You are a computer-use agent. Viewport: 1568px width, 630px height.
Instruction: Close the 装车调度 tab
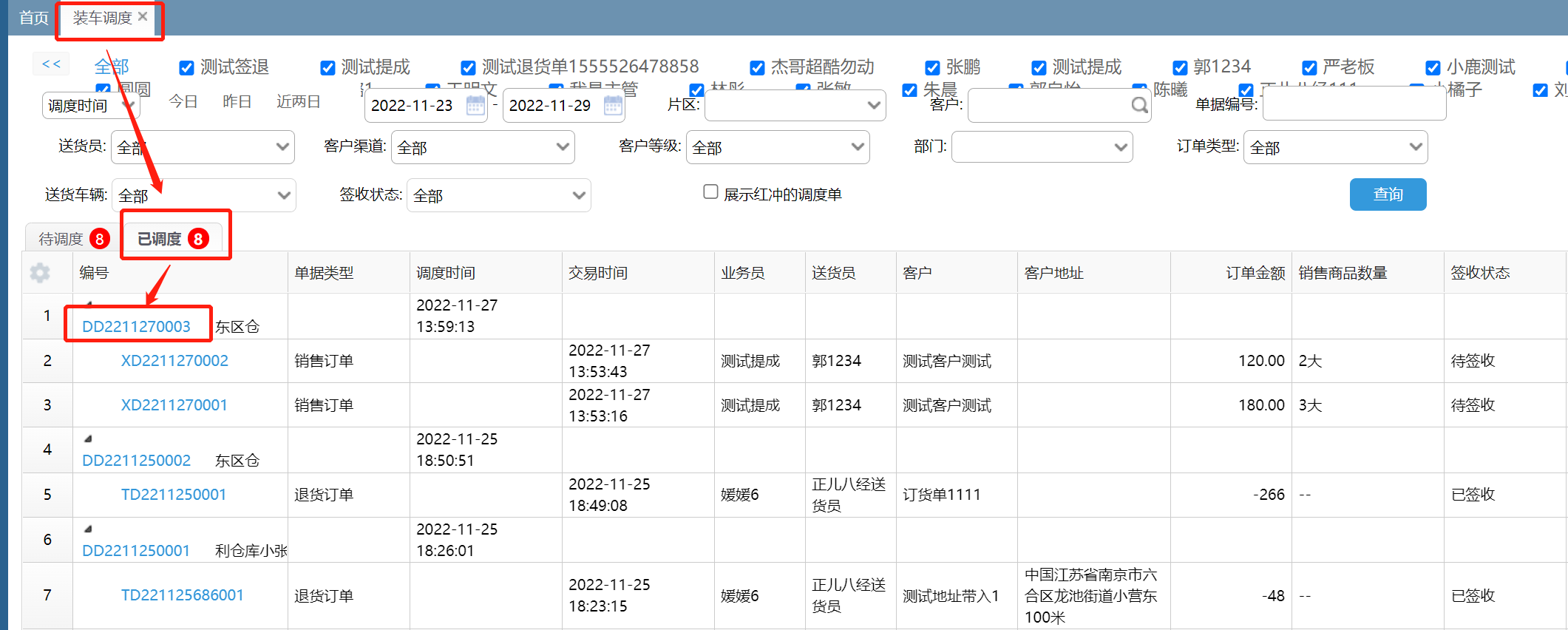143,16
